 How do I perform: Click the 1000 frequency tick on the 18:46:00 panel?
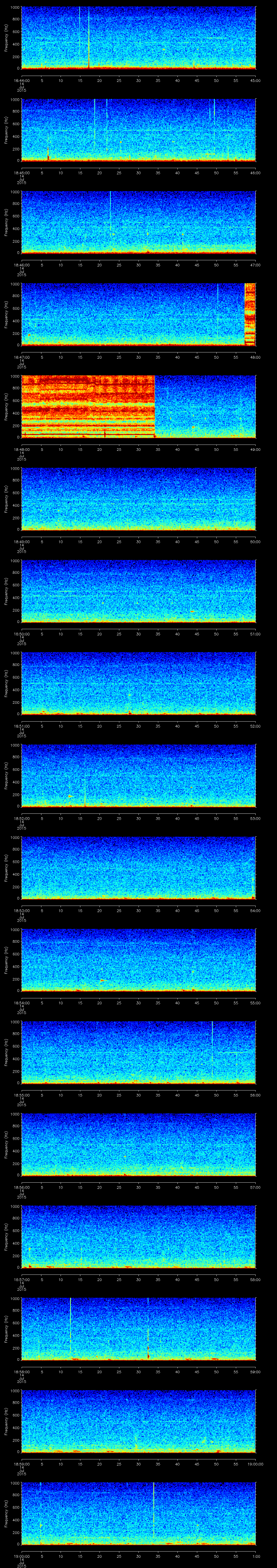coord(15,192)
